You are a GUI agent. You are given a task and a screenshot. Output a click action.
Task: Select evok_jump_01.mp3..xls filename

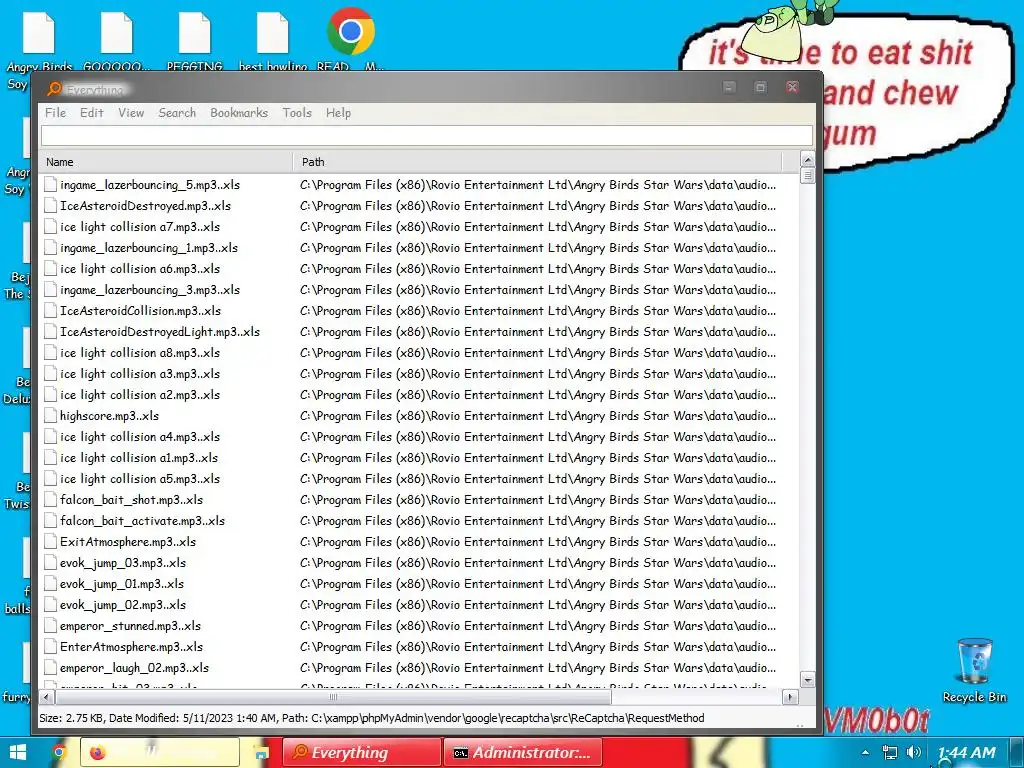(x=122, y=583)
